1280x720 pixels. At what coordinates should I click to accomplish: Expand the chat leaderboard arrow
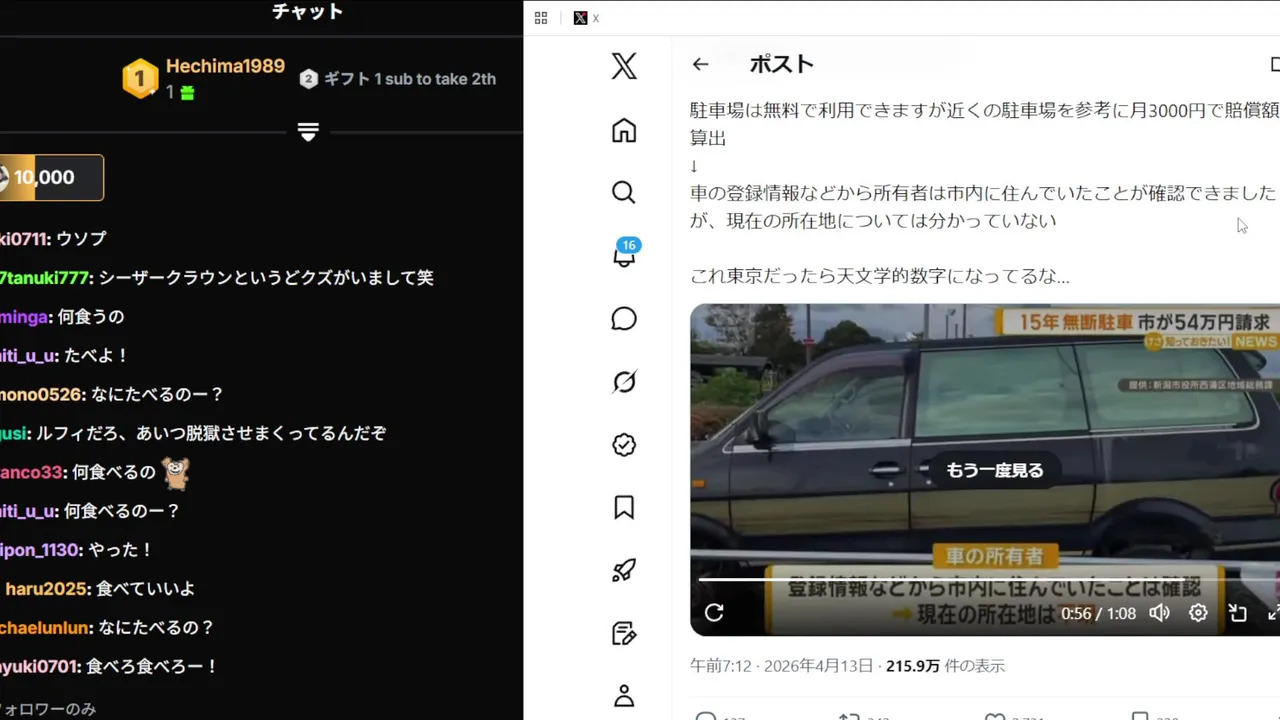pos(308,132)
